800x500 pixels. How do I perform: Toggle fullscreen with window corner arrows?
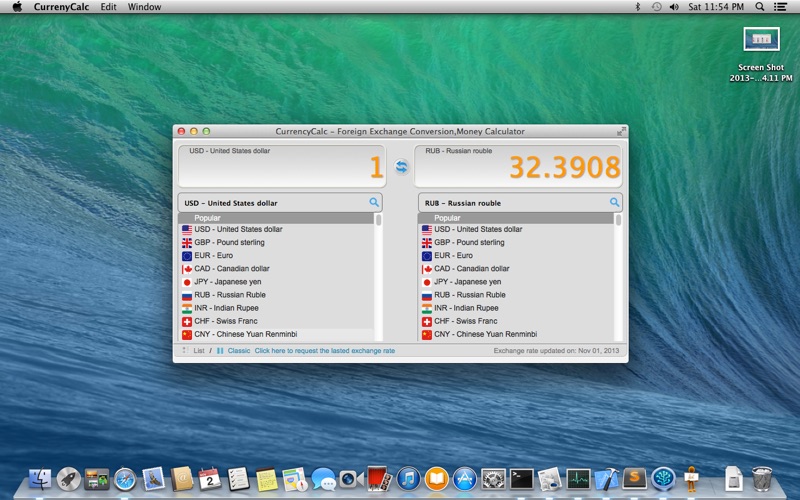coord(621,131)
